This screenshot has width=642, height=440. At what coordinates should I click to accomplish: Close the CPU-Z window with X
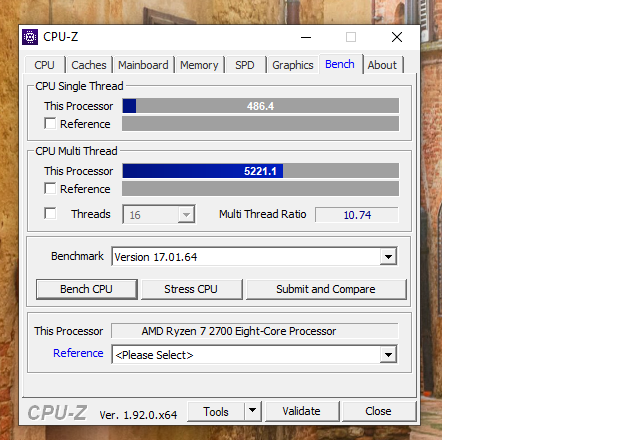coord(396,37)
